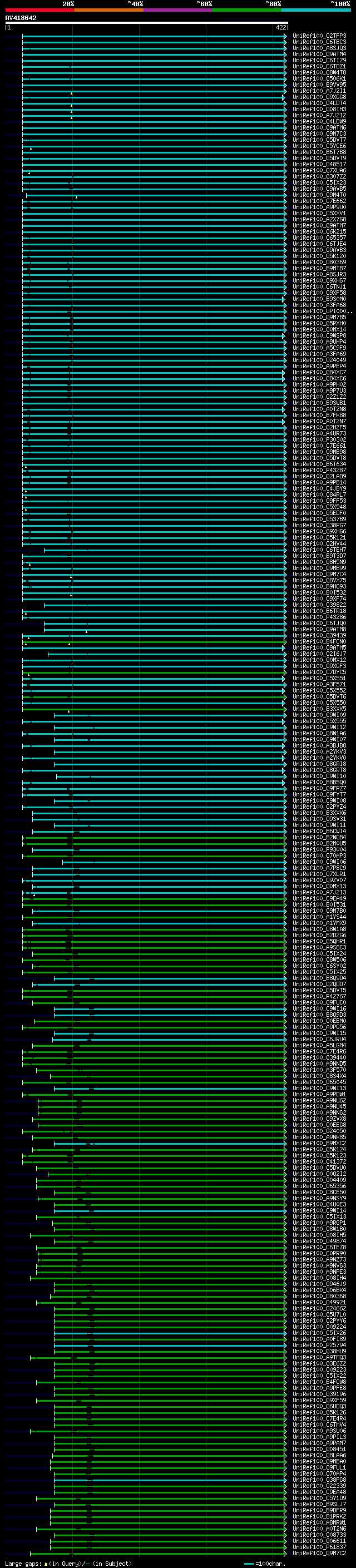Screen dimensions: 356x1568
Task: Select the UniRef100_O48517 label
Action: [319, 164]
